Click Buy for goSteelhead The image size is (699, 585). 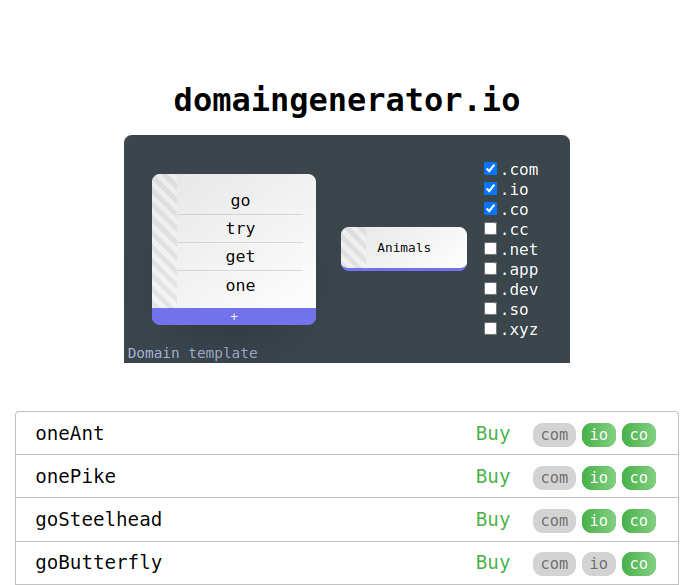493,520
